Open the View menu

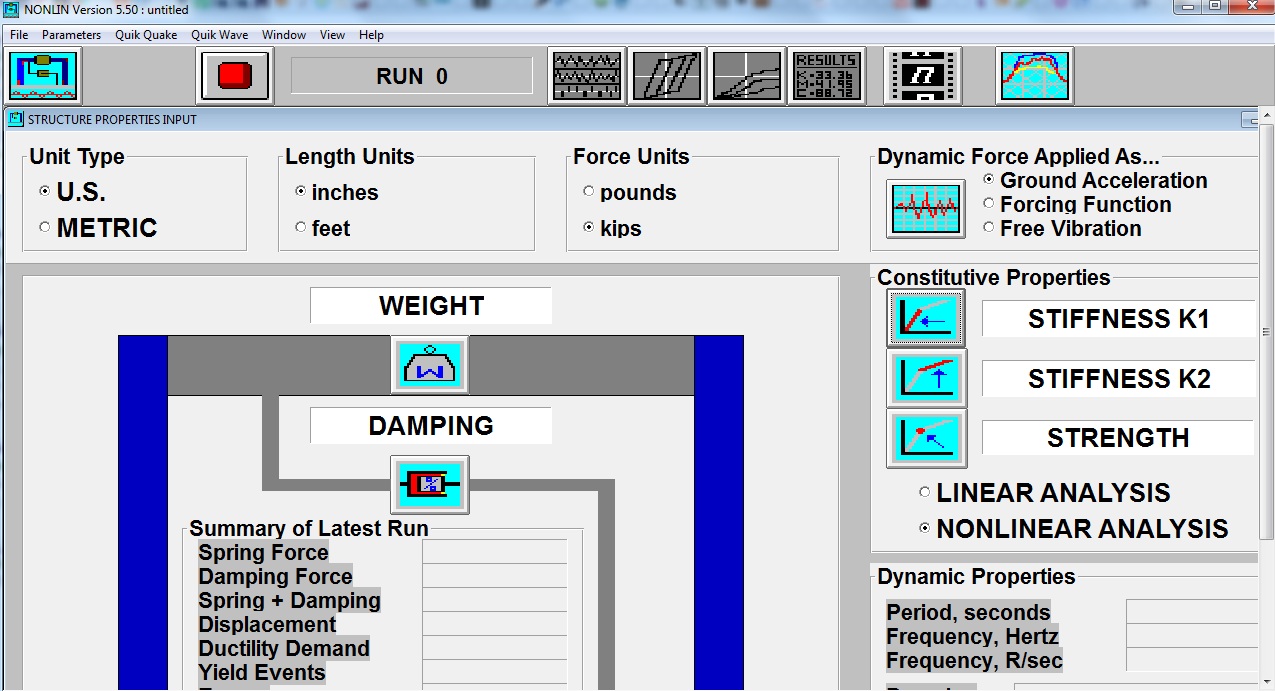click(333, 35)
